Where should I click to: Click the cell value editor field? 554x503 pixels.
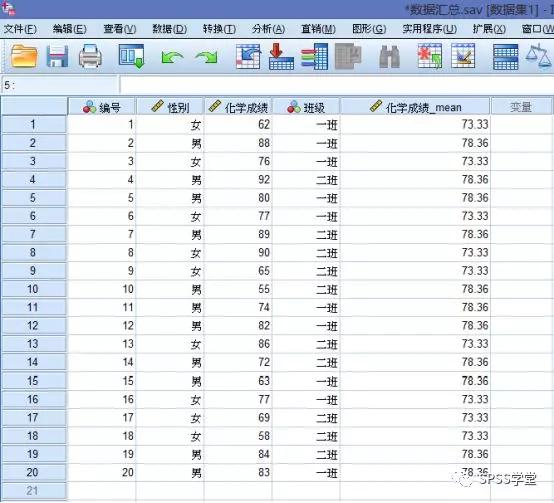pyautogui.click(x=337, y=85)
